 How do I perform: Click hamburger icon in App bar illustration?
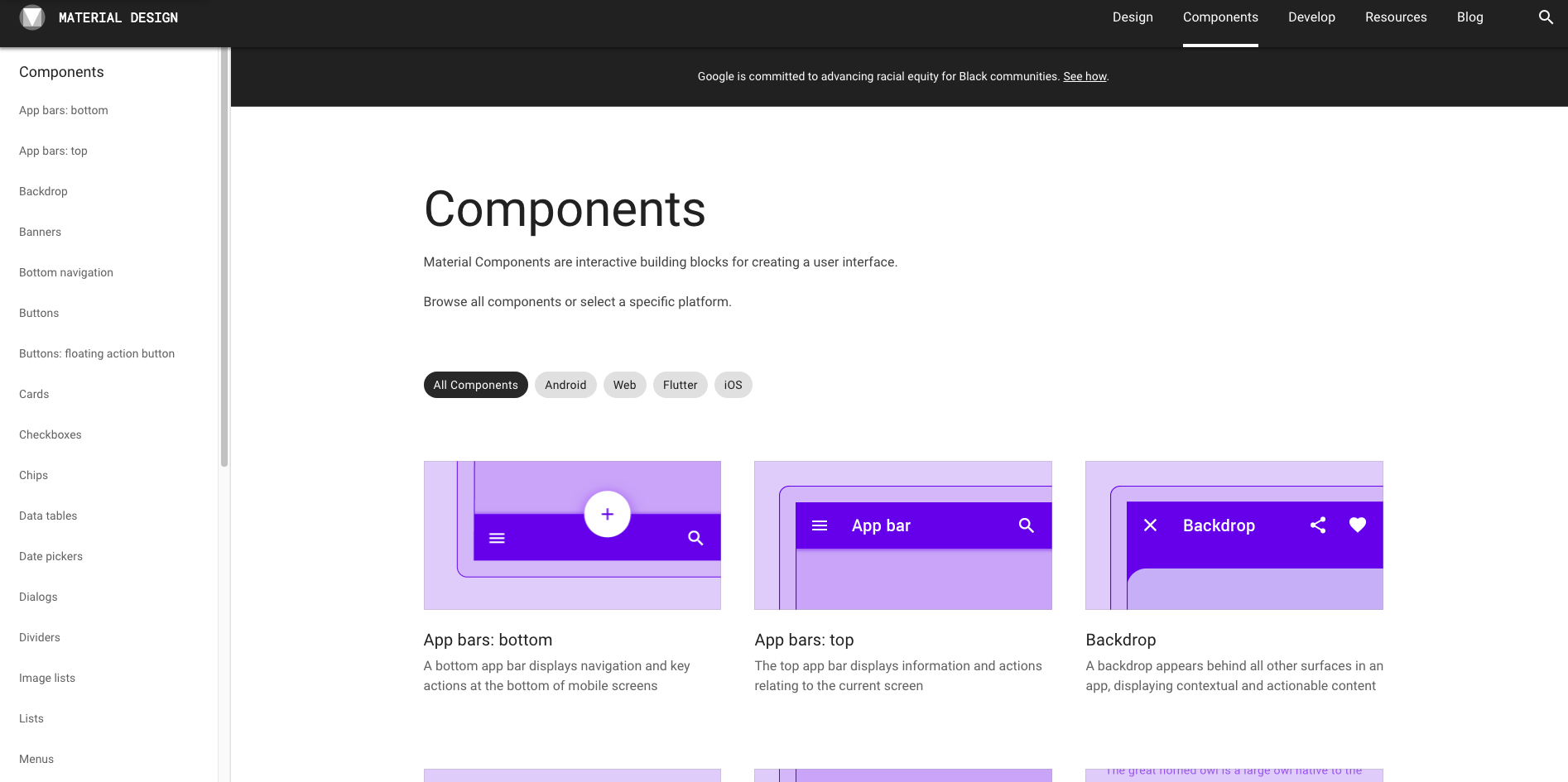point(820,525)
